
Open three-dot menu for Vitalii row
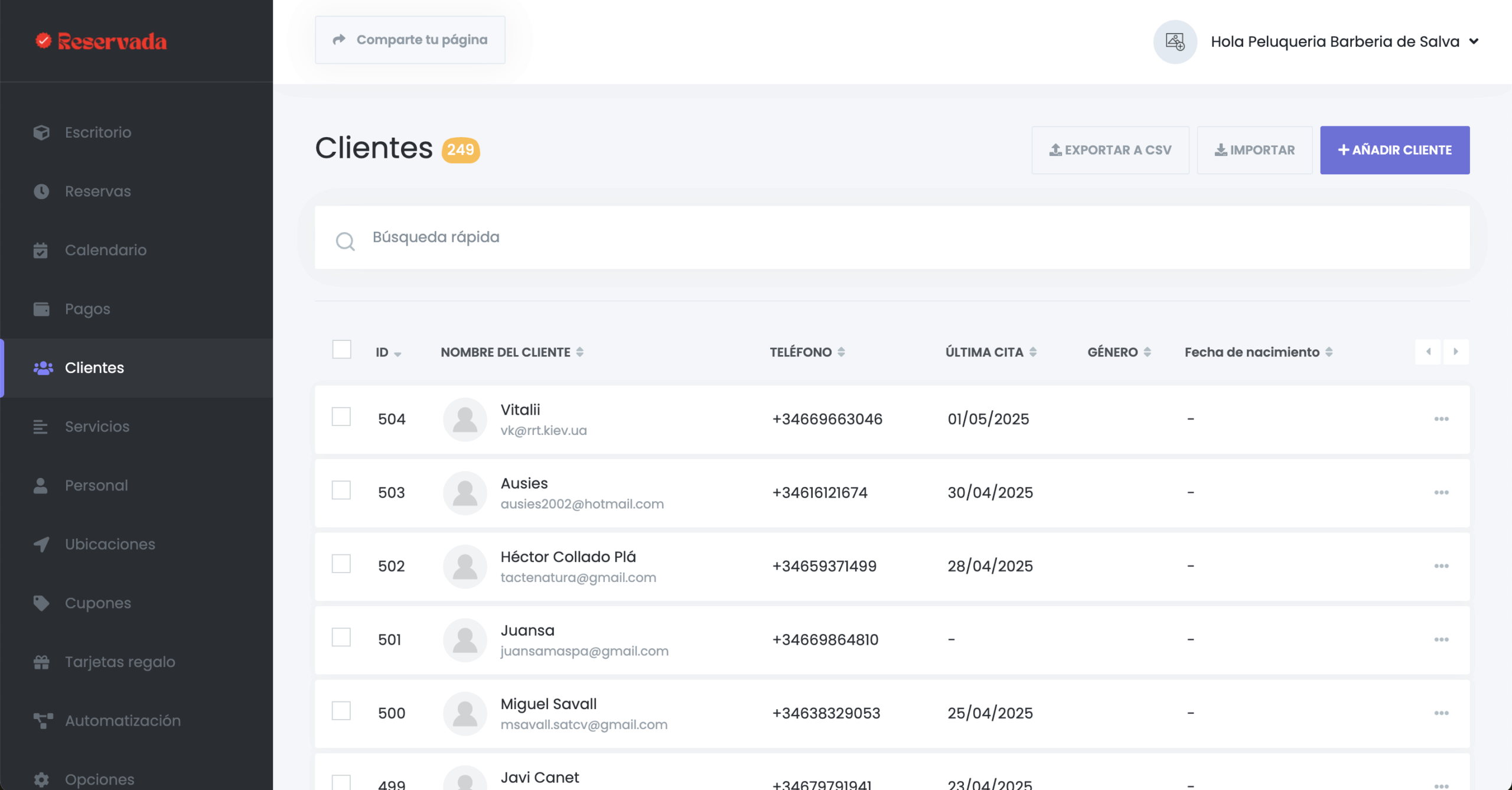point(1441,419)
